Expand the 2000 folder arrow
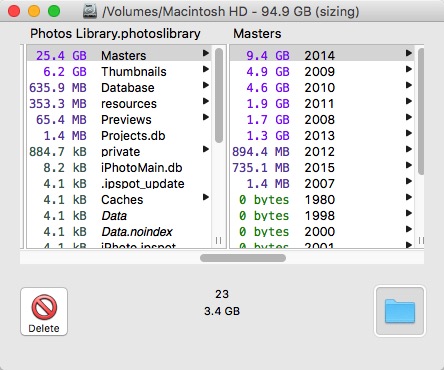This screenshot has width=444, height=370. [x=409, y=229]
